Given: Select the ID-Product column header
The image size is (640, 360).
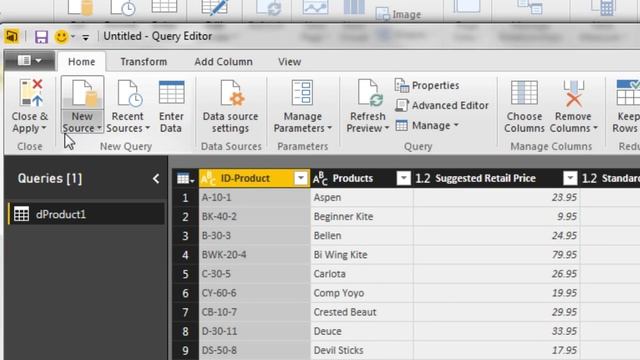Looking at the screenshot, I should (x=254, y=178).
